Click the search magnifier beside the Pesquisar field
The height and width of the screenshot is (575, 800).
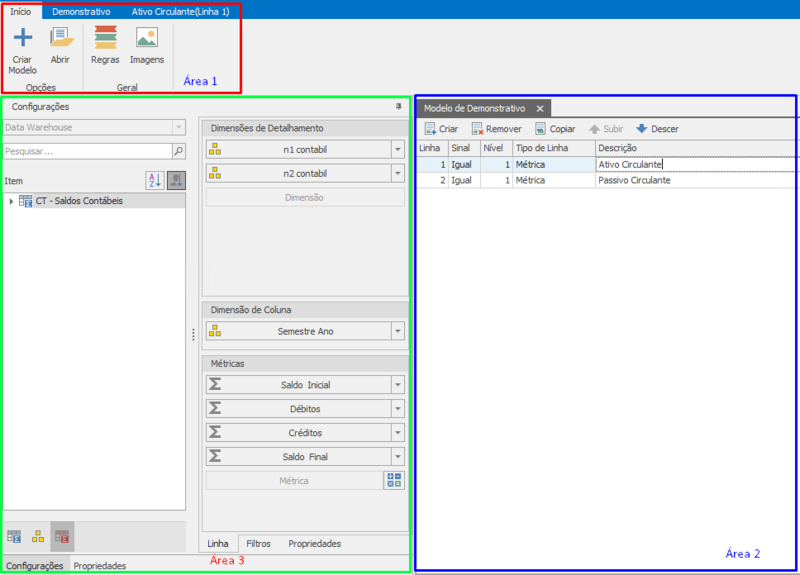(x=179, y=151)
